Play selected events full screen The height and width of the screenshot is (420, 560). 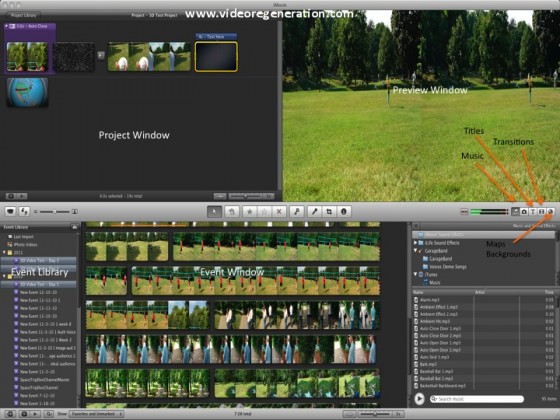pyautogui.click(x=24, y=414)
